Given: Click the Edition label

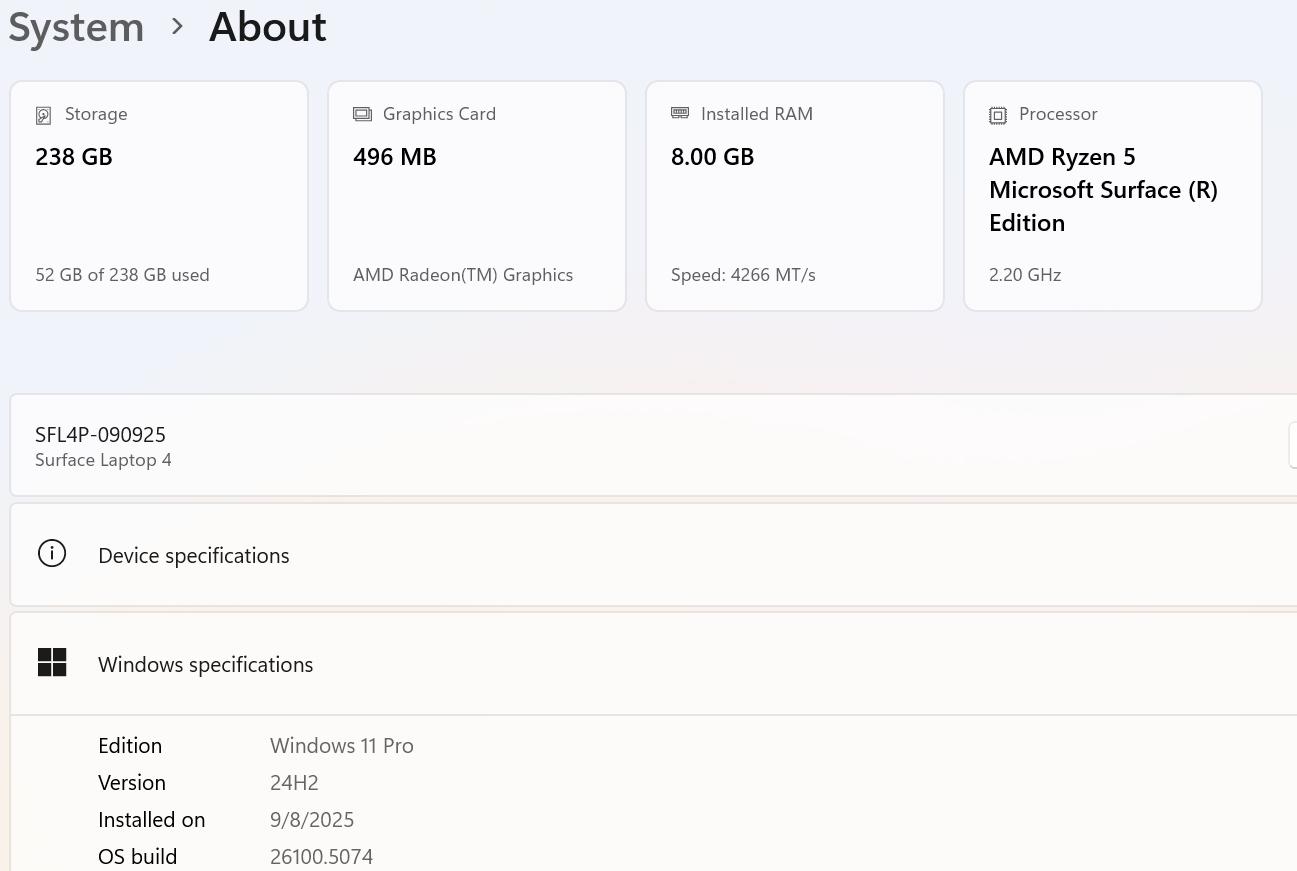Looking at the screenshot, I should click(x=130, y=746).
